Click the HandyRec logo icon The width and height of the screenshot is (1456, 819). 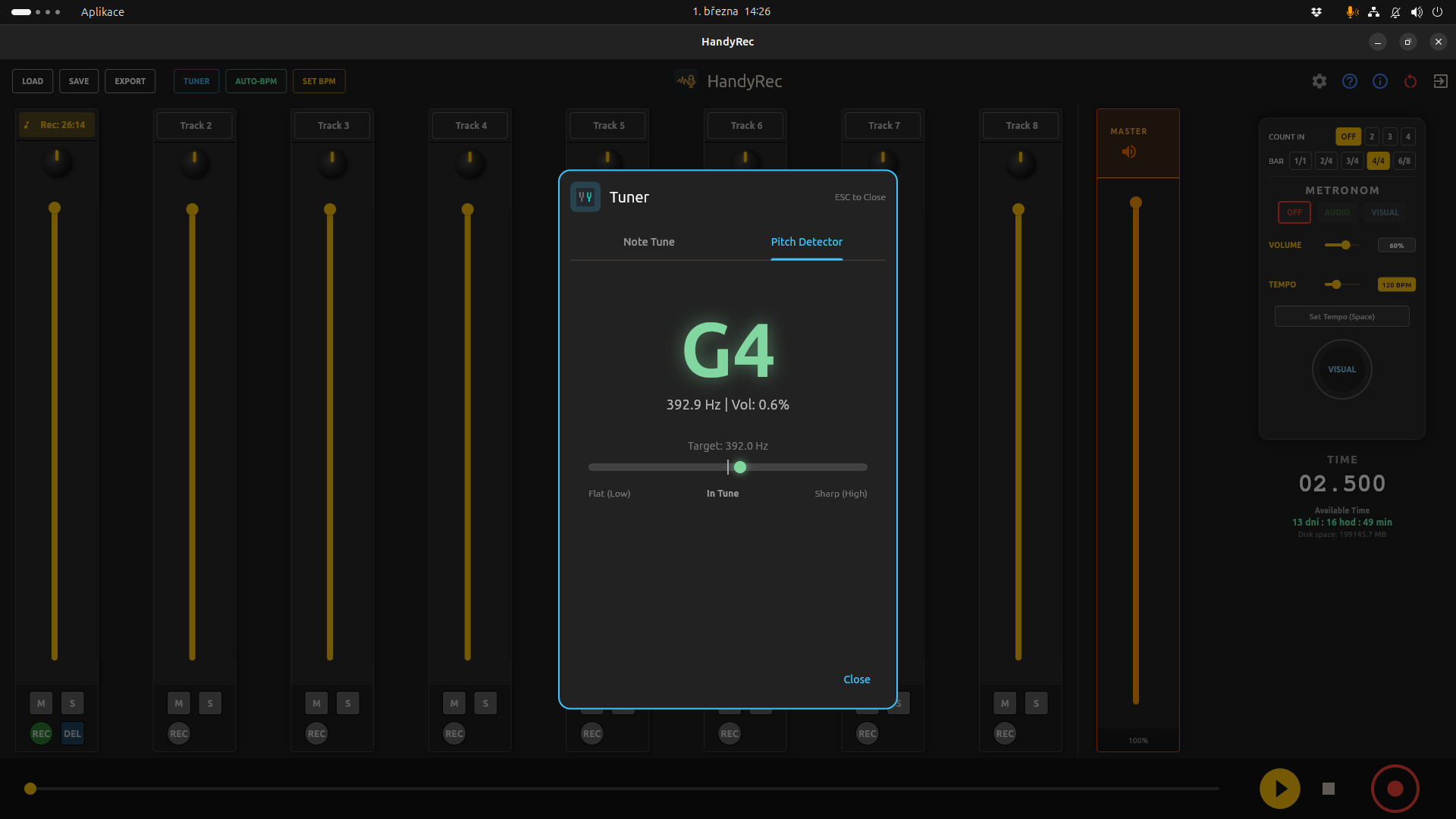tap(685, 80)
